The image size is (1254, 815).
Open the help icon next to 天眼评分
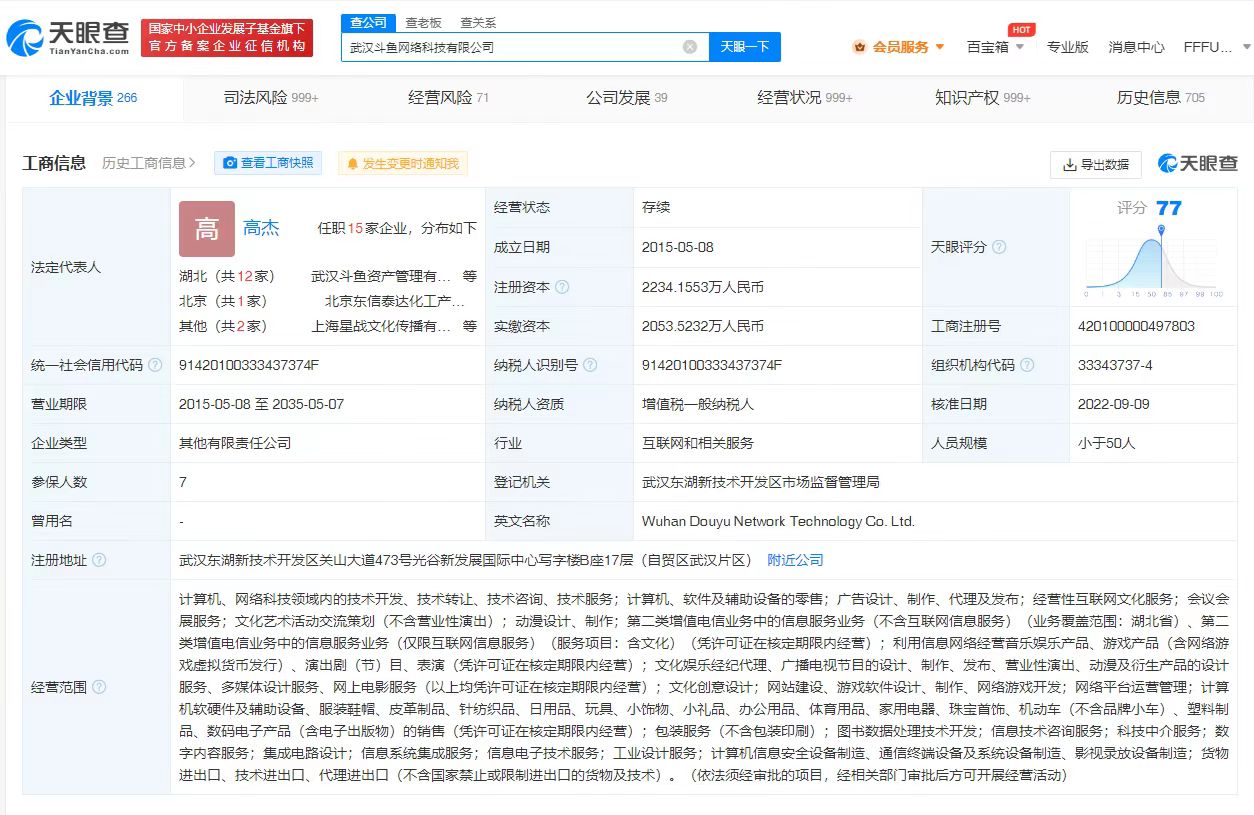999,247
